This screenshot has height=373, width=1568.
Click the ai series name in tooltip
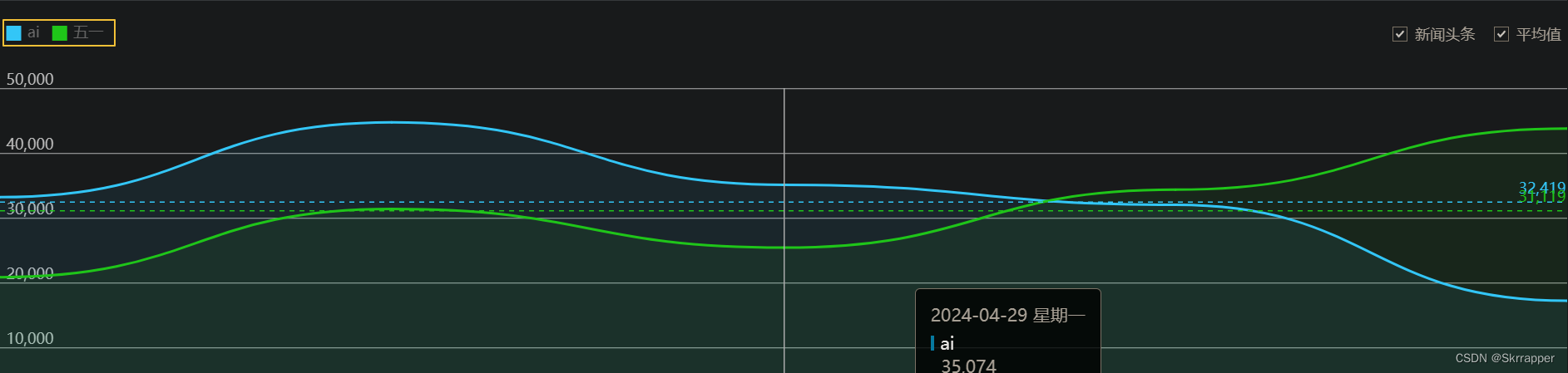(947, 343)
